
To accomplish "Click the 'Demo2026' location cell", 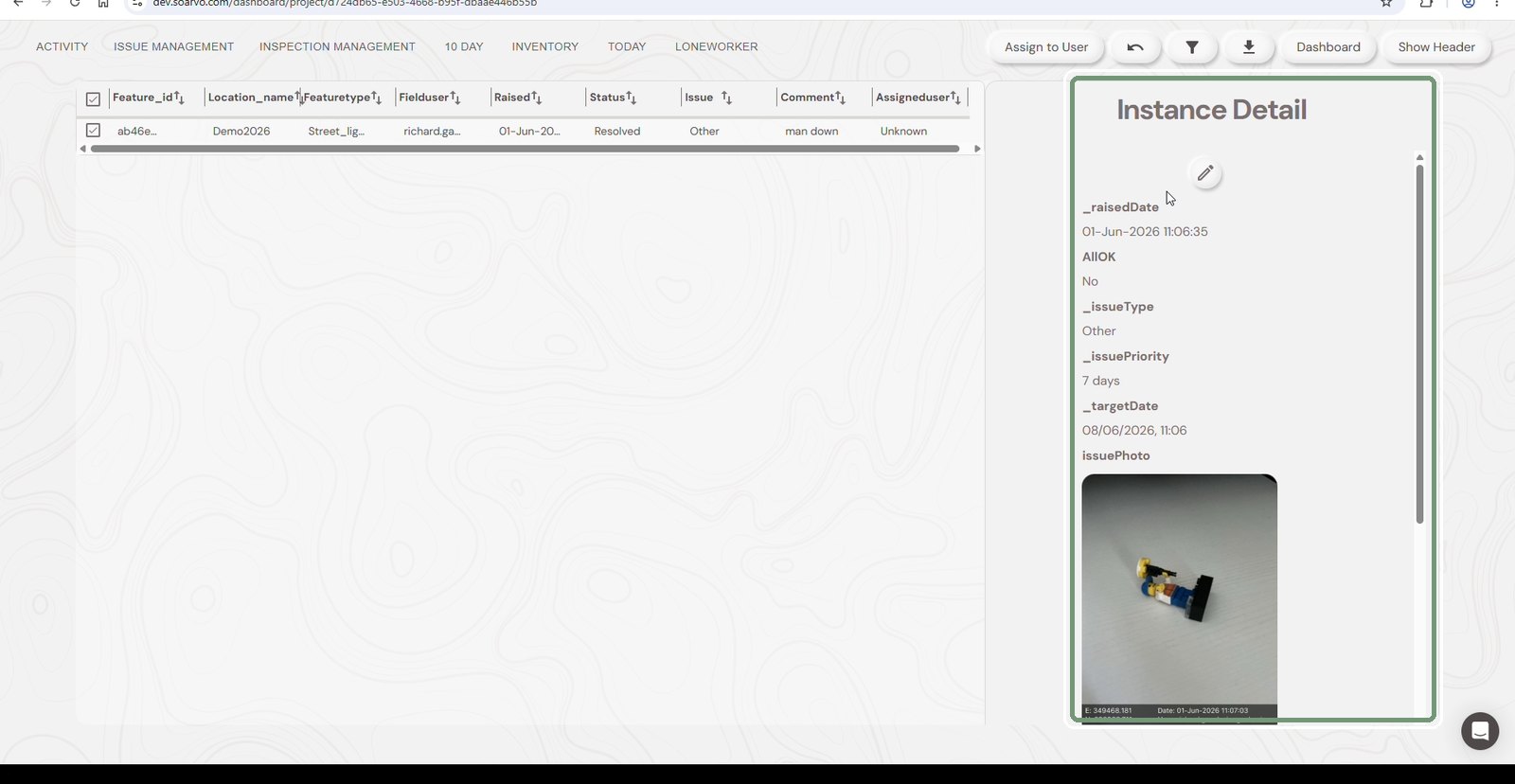I will point(241,132).
